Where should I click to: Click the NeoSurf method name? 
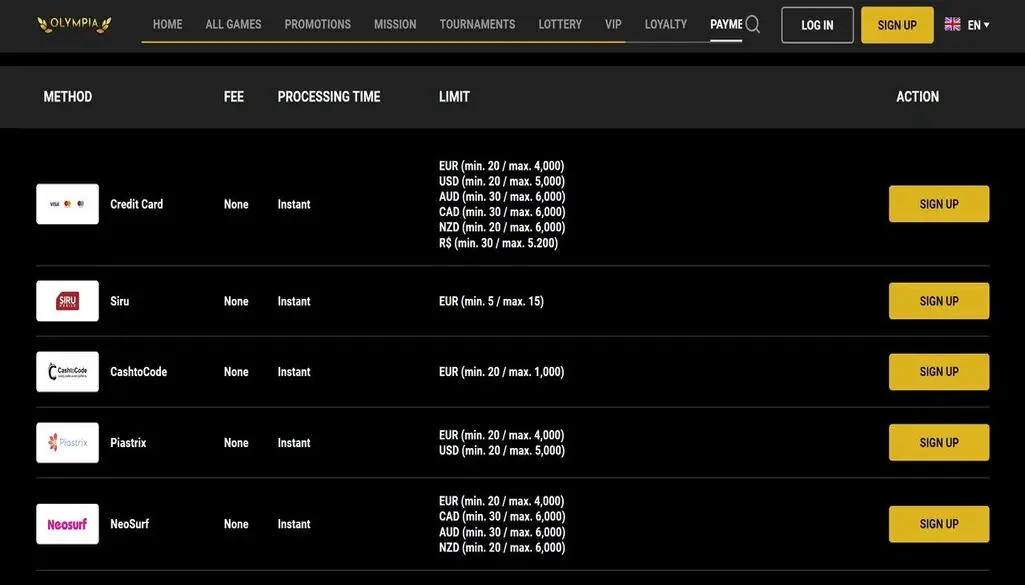click(x=129, y=524)
